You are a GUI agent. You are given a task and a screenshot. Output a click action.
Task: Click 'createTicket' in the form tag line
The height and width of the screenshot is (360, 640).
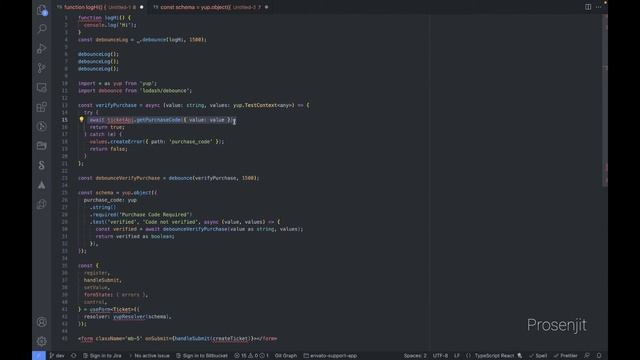pos(230,338)
